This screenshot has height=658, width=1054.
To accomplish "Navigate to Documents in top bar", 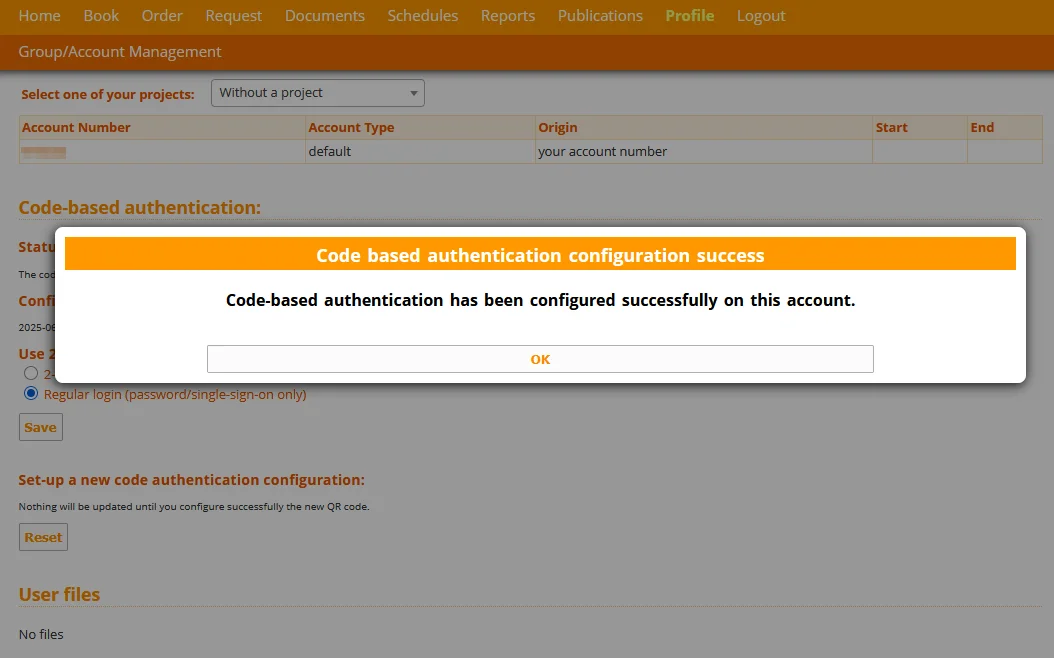I will point(324,16).
